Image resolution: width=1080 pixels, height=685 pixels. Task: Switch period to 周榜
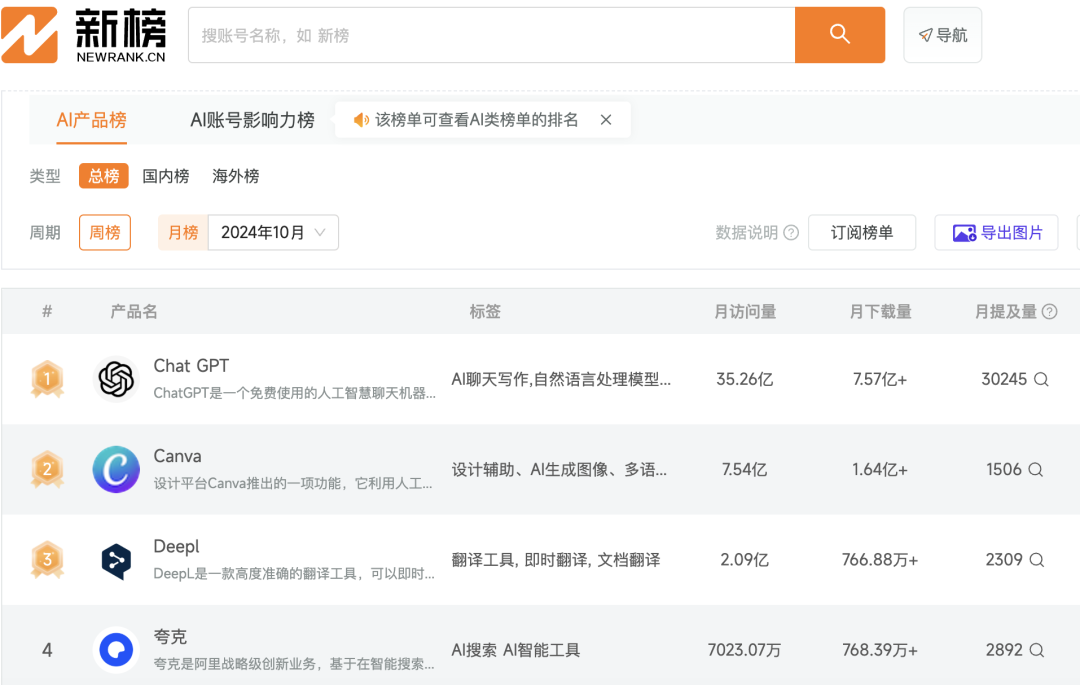pos(105,233)
